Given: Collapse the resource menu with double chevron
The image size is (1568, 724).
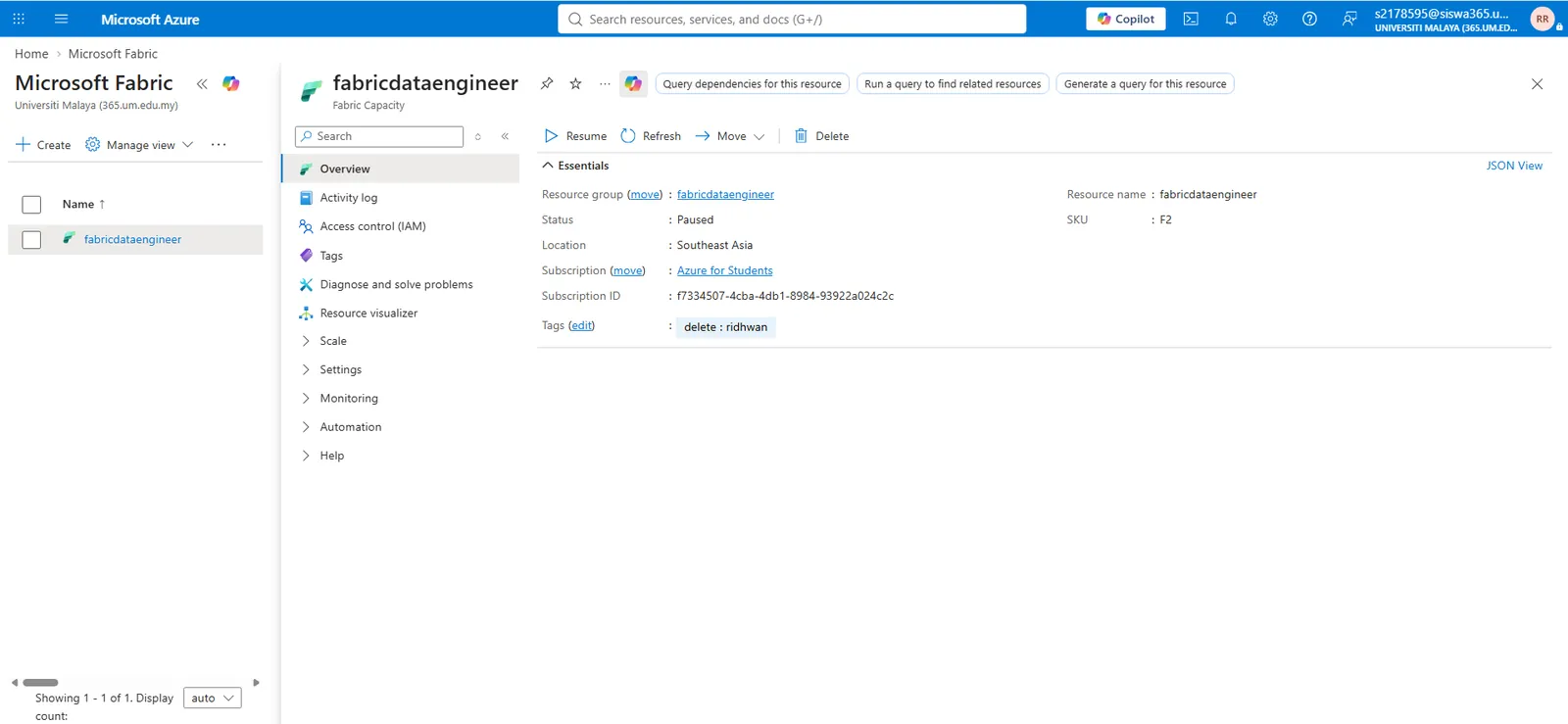Looking at the screenshot, I should (505, 136).
